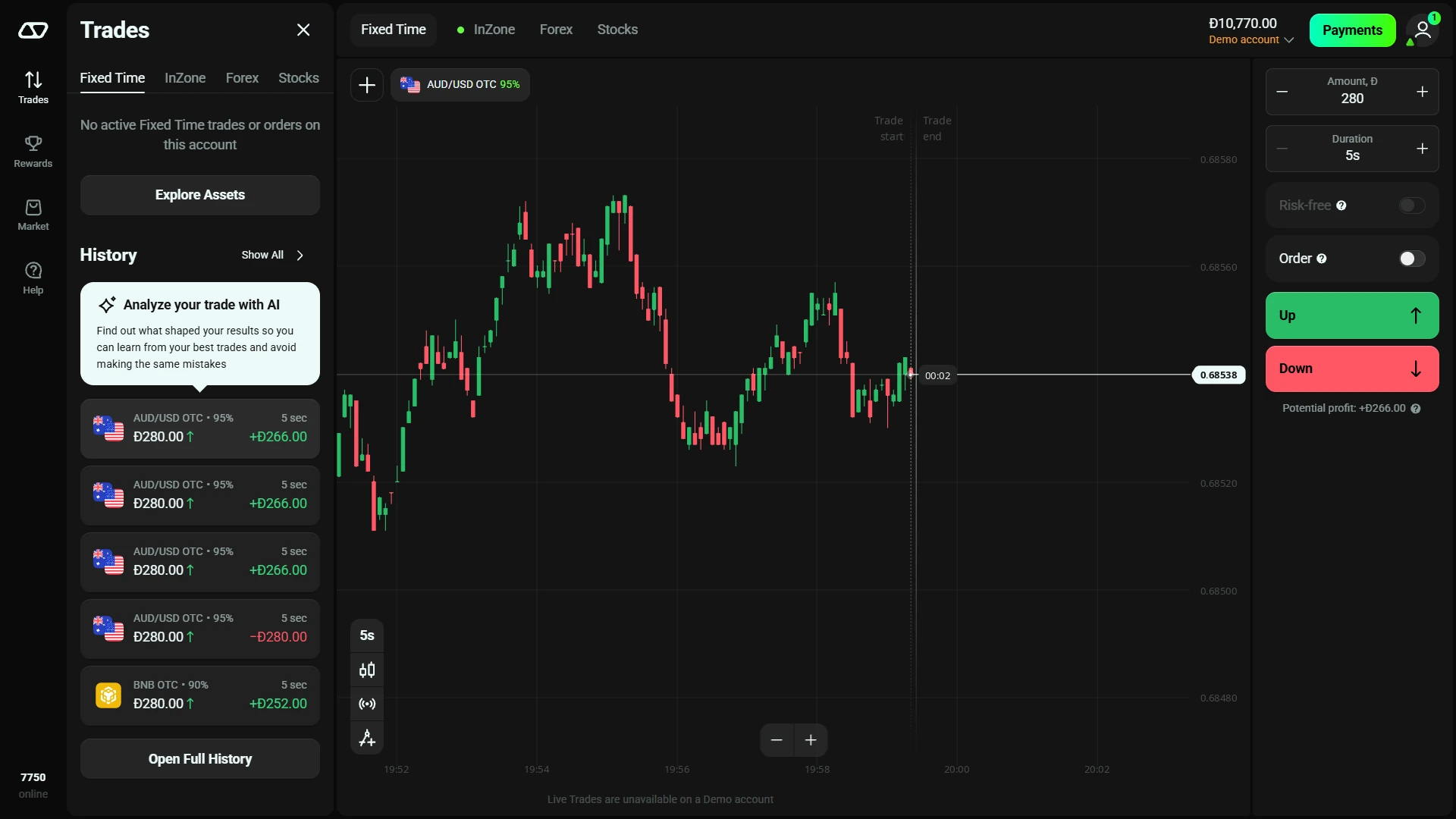Switch to Stocks in top navigation
Screen dimensions: 1456x819
coord(617,30)
